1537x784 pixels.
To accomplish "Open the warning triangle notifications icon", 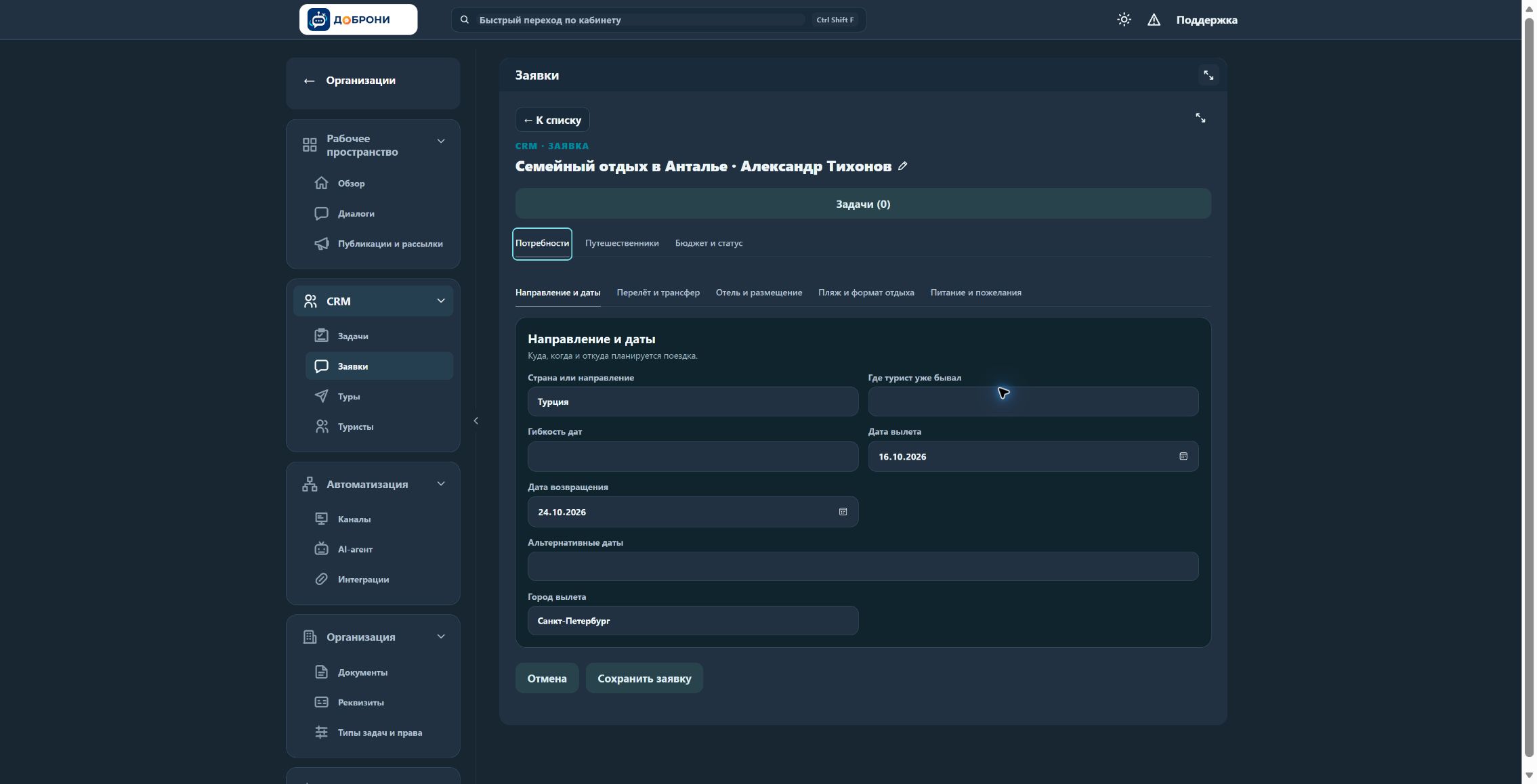I will pyautogui.click(x=1154, y=20).
